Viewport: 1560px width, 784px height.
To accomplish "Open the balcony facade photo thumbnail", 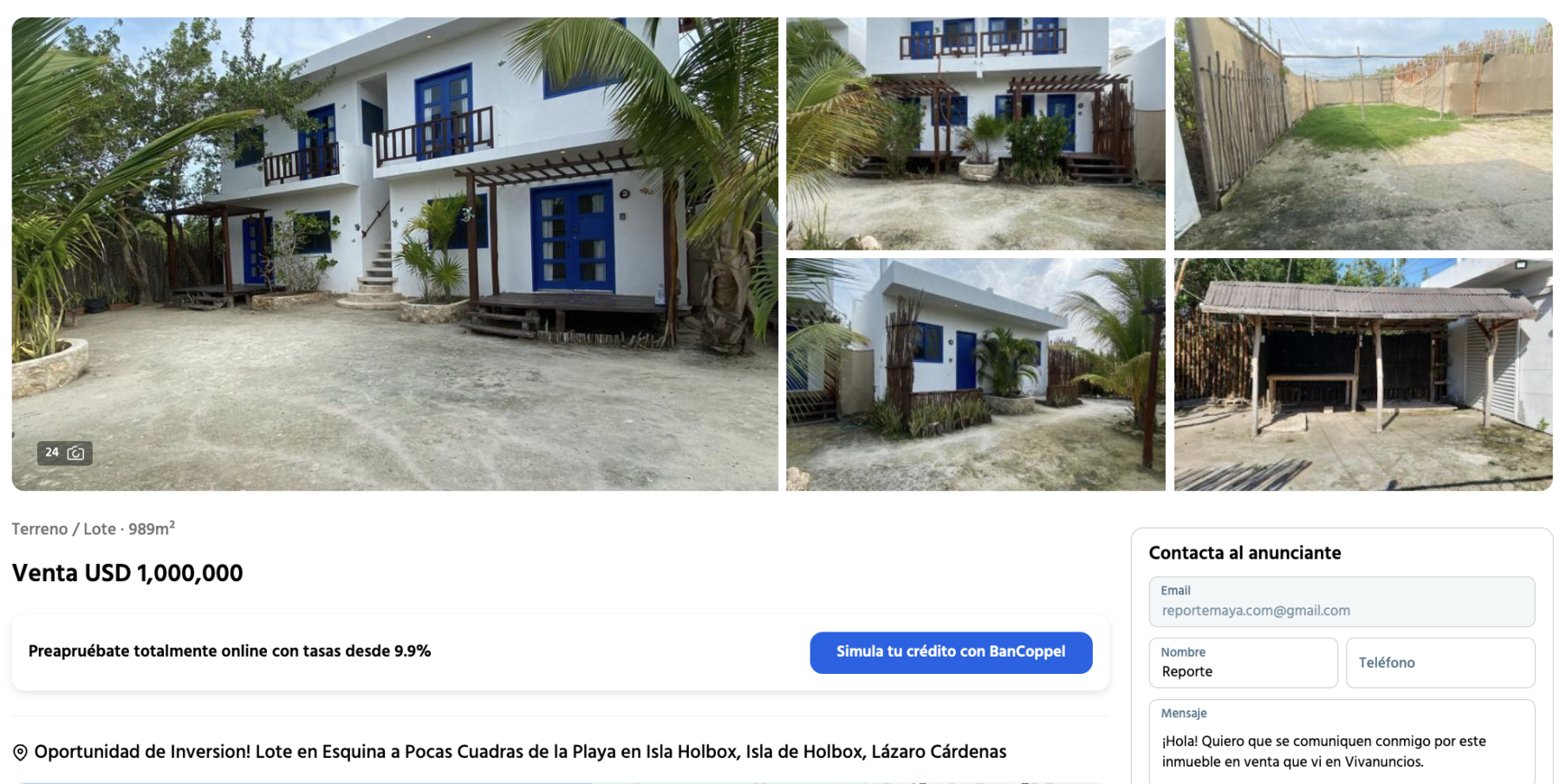I will coord(975,133).
